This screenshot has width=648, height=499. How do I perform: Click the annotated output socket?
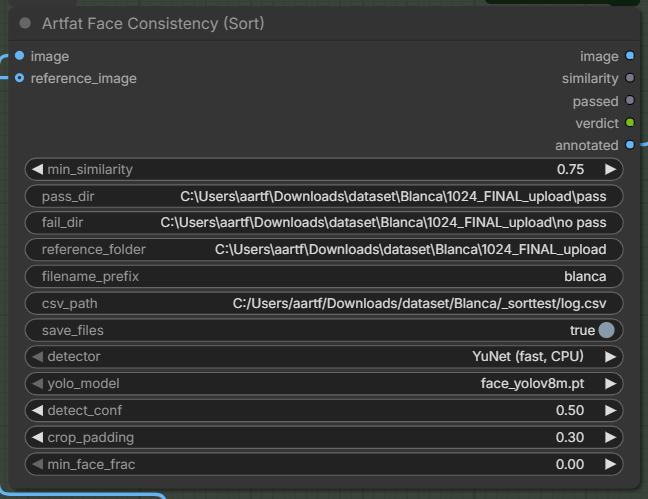click(630, 145)
